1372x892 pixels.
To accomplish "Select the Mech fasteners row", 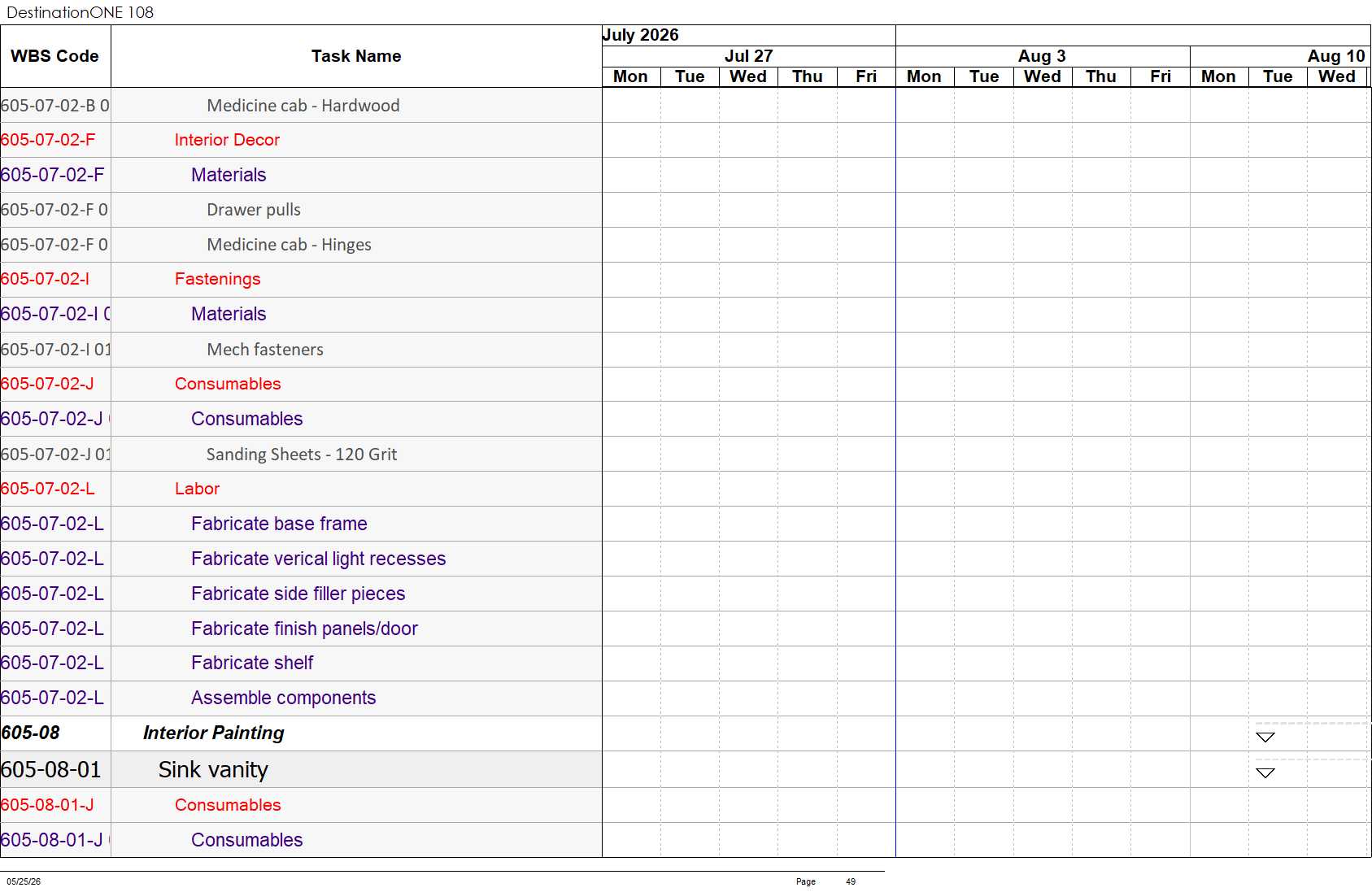I will [301, 349].
